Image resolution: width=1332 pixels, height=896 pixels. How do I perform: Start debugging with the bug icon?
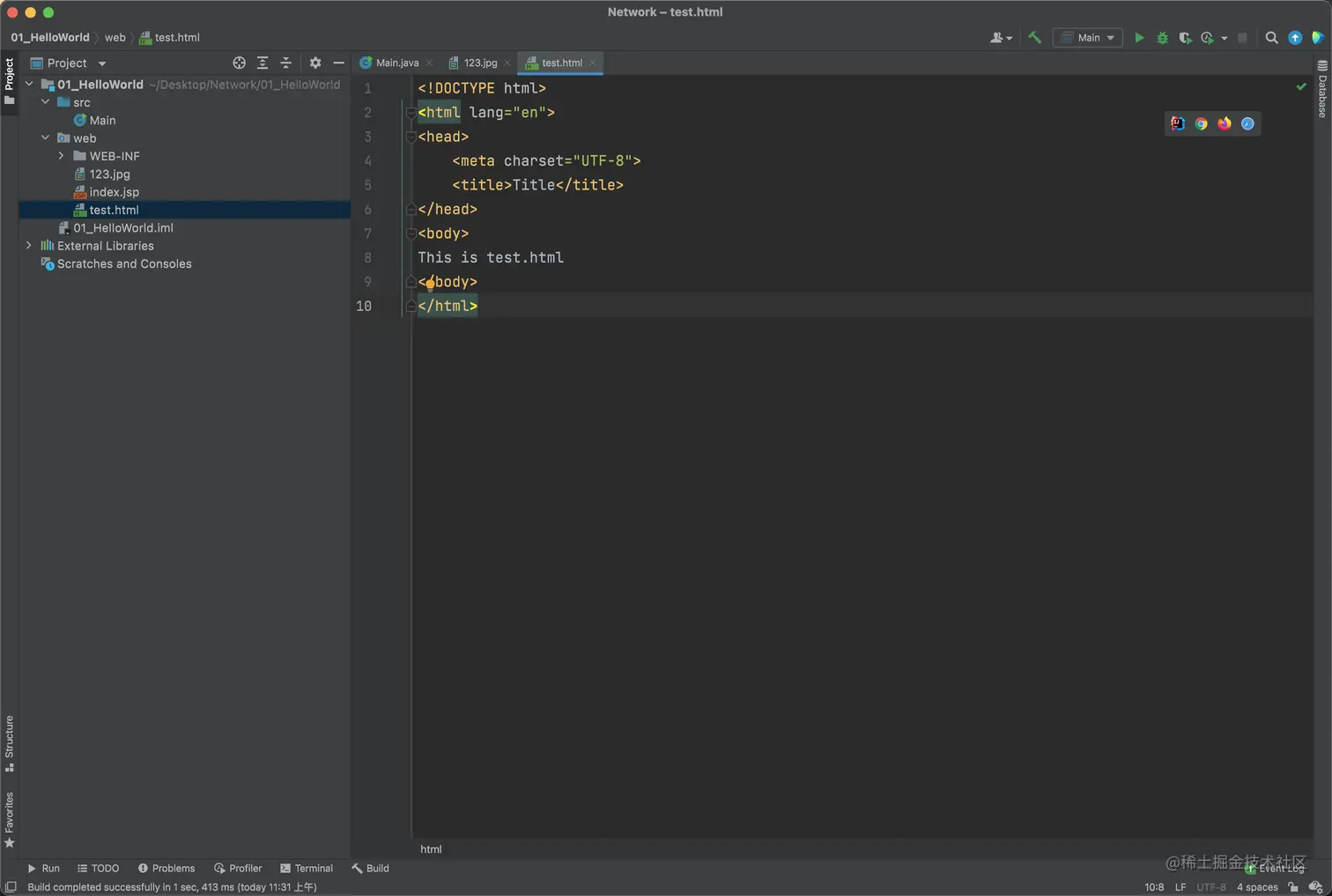coord(1162,38)
